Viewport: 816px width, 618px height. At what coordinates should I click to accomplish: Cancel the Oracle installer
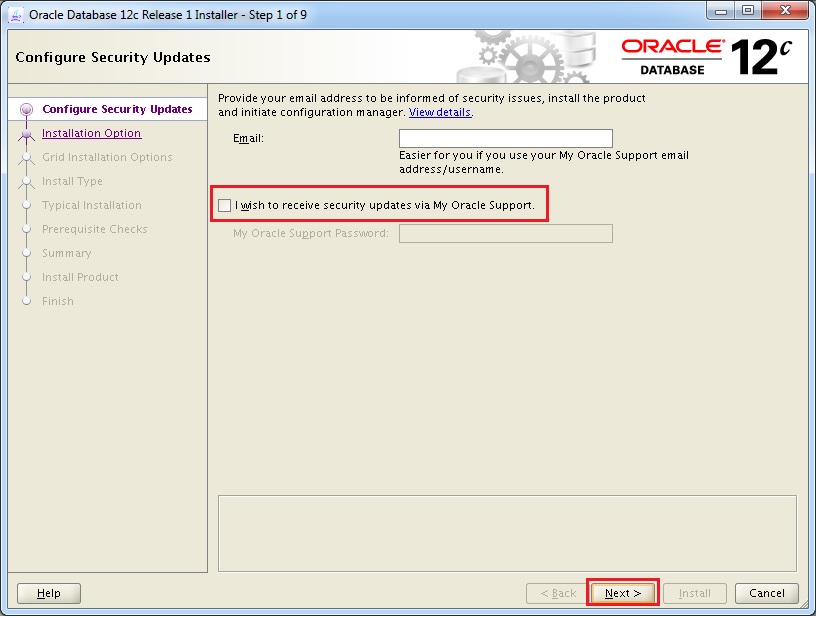[x=767, y=593]
